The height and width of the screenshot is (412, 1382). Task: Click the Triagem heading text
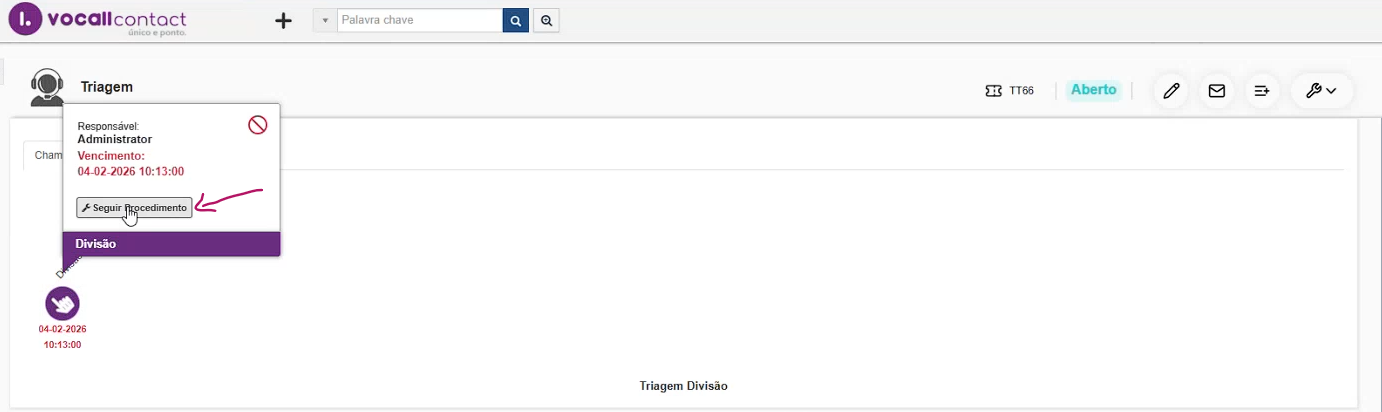pos(107,87)
